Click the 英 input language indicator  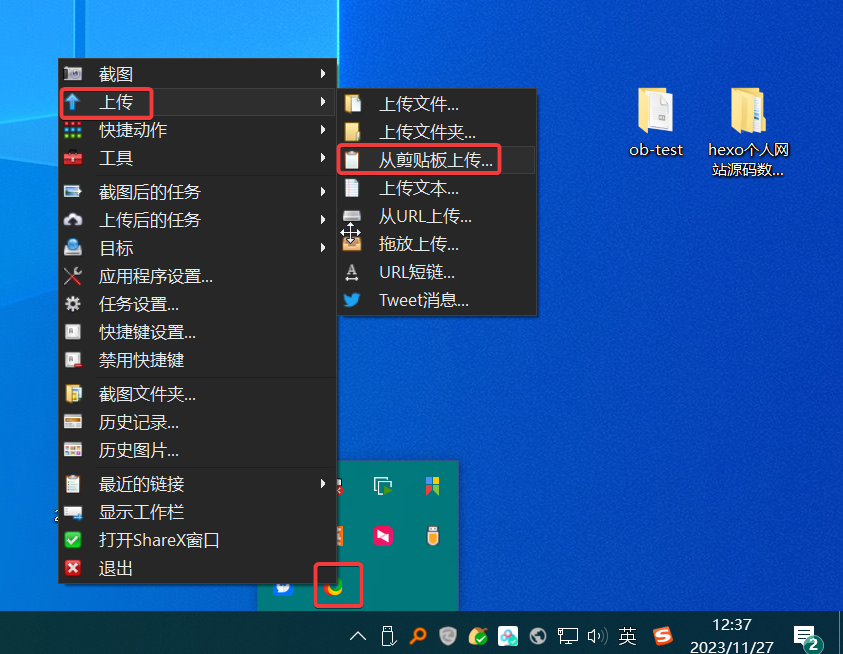[x=627, y=636]
